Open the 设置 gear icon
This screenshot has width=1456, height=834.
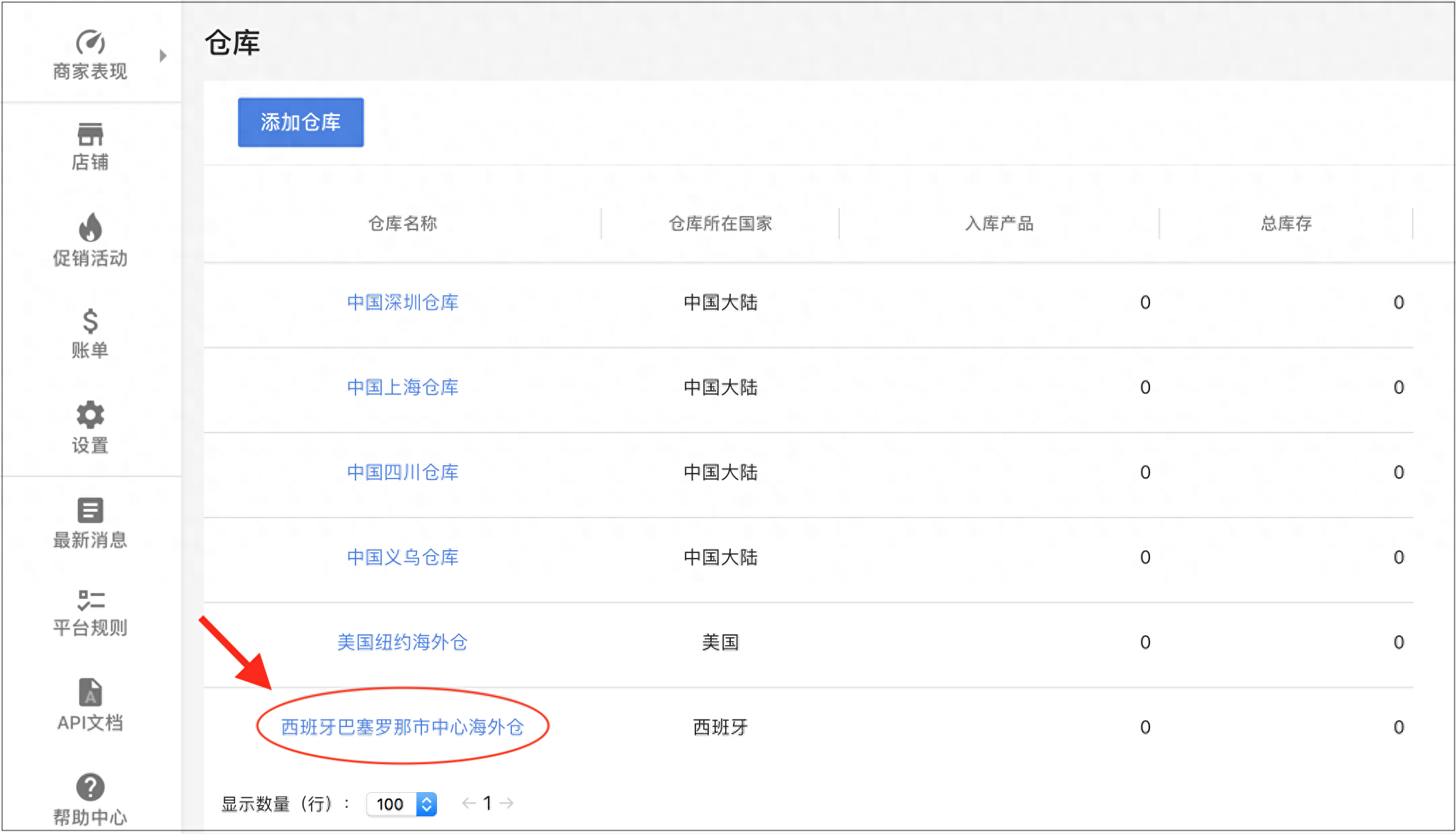pos(90,415)
